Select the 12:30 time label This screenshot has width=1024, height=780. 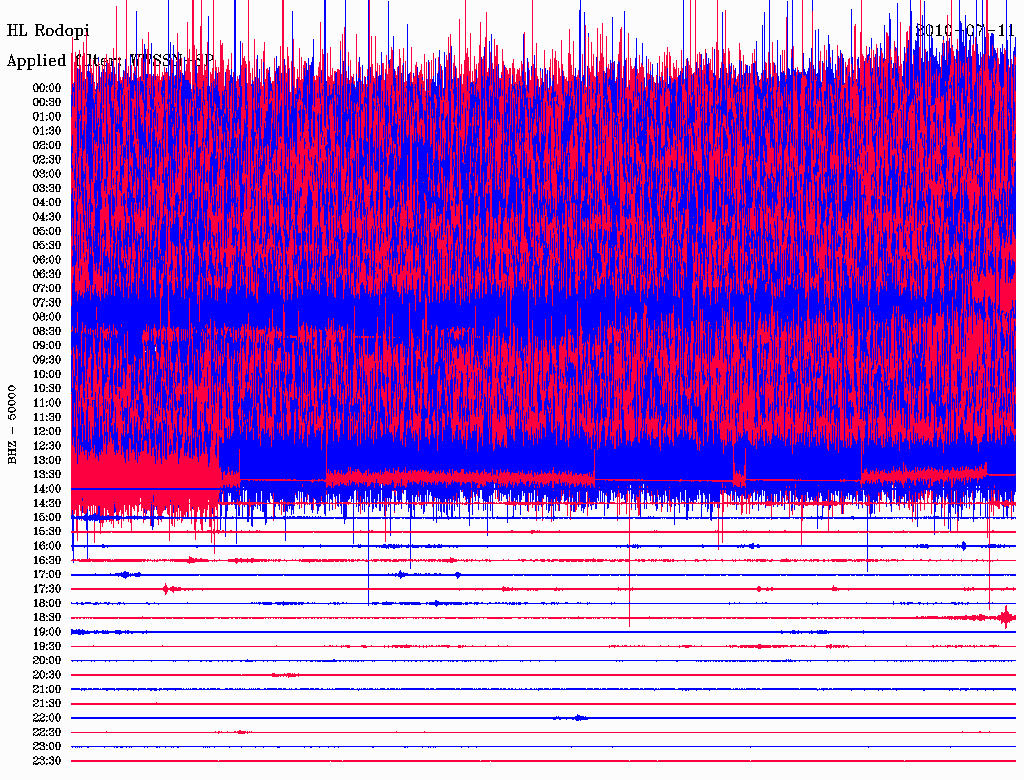(x=47, y=446)
